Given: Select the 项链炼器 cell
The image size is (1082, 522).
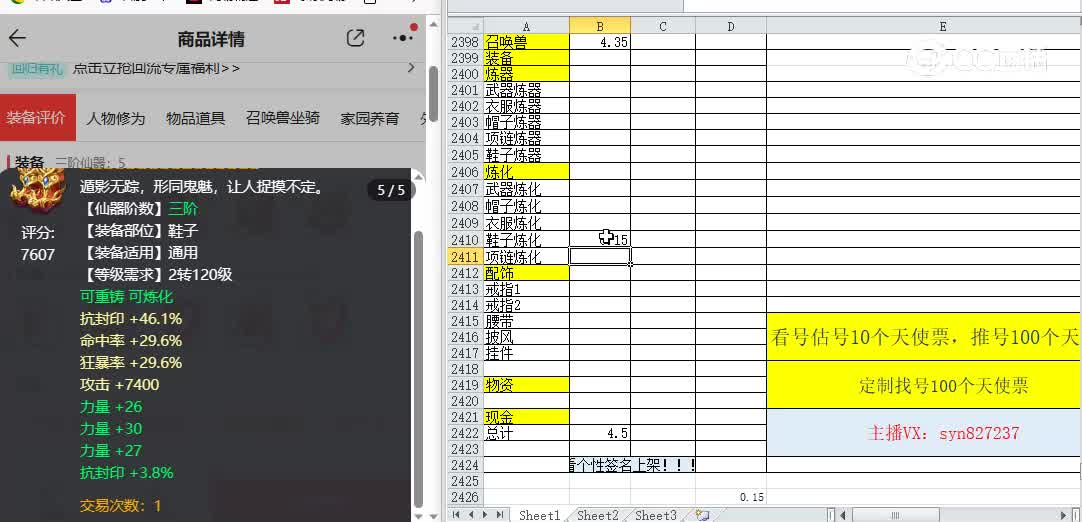Looking at the screenshot, I should point(527,138).
